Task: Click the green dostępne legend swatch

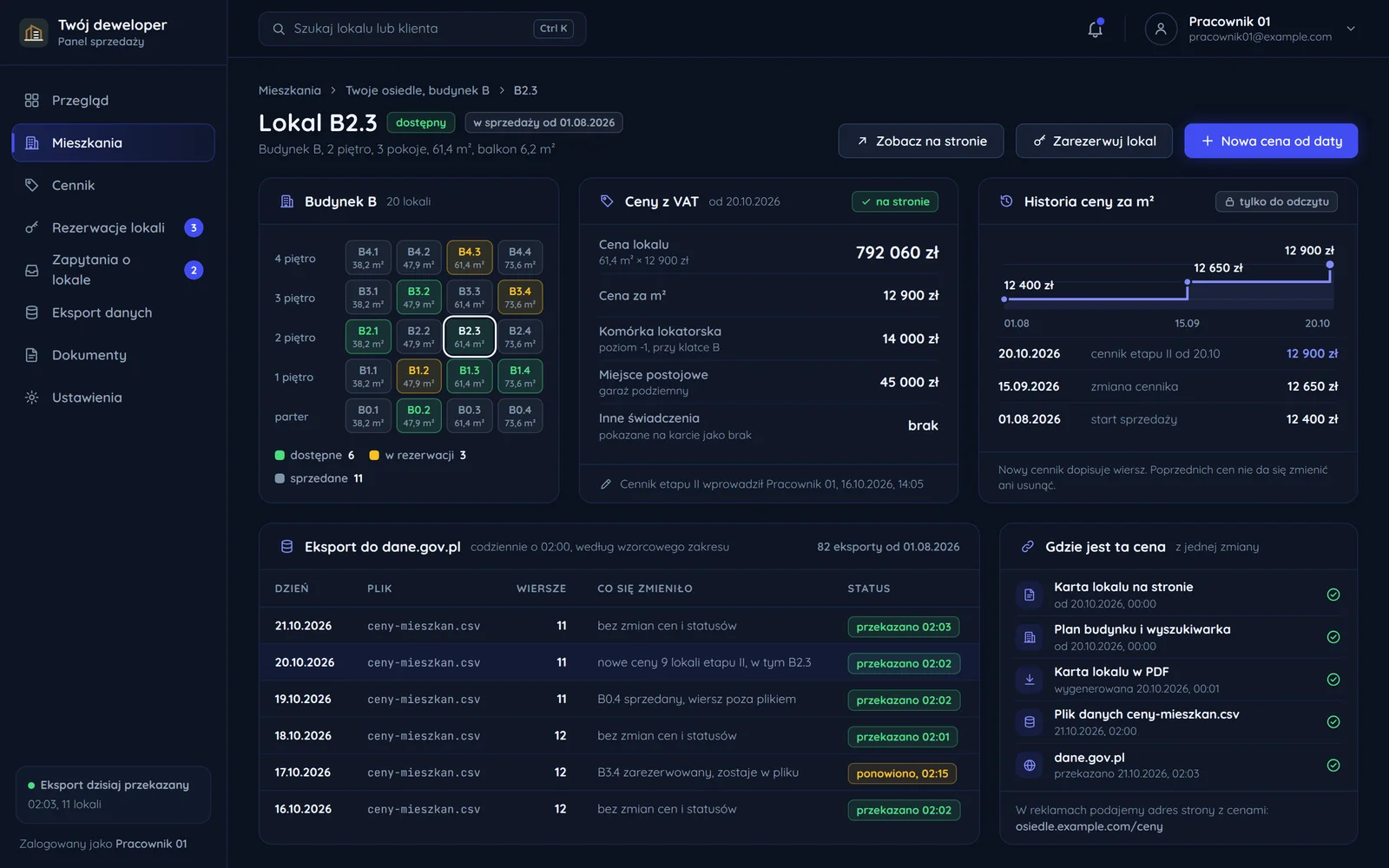Action: pyautogui.click(x=280, y=455)
